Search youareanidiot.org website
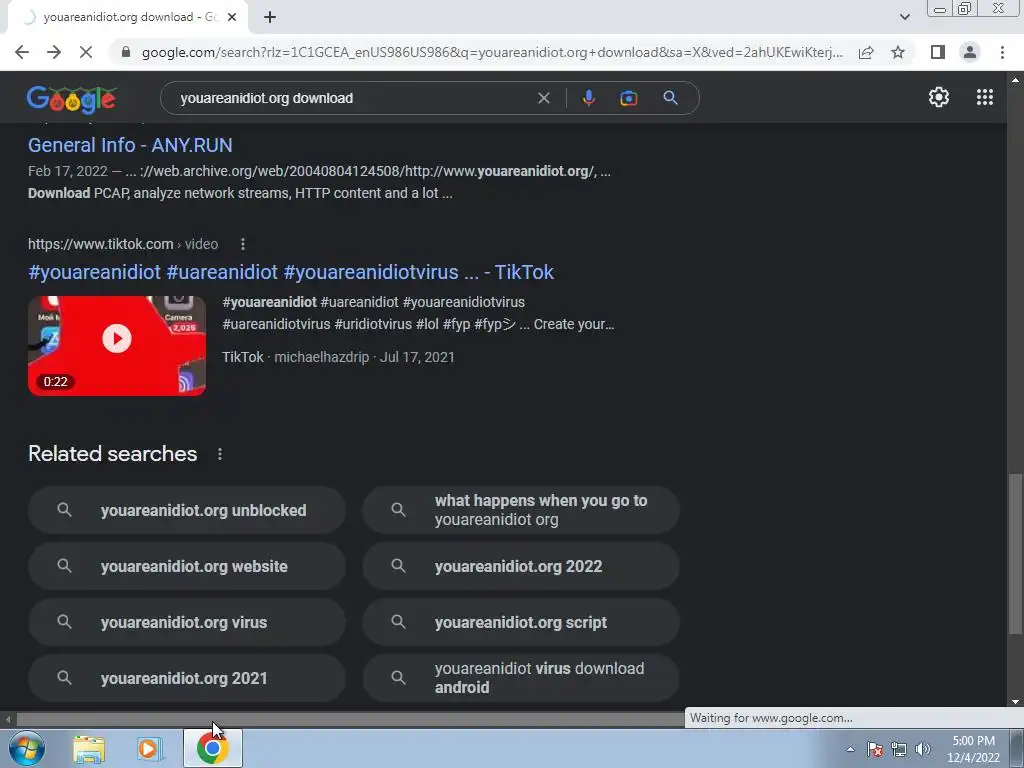Image resolution: width=1024 pixels, height=768 pixels. click(187, 566)
